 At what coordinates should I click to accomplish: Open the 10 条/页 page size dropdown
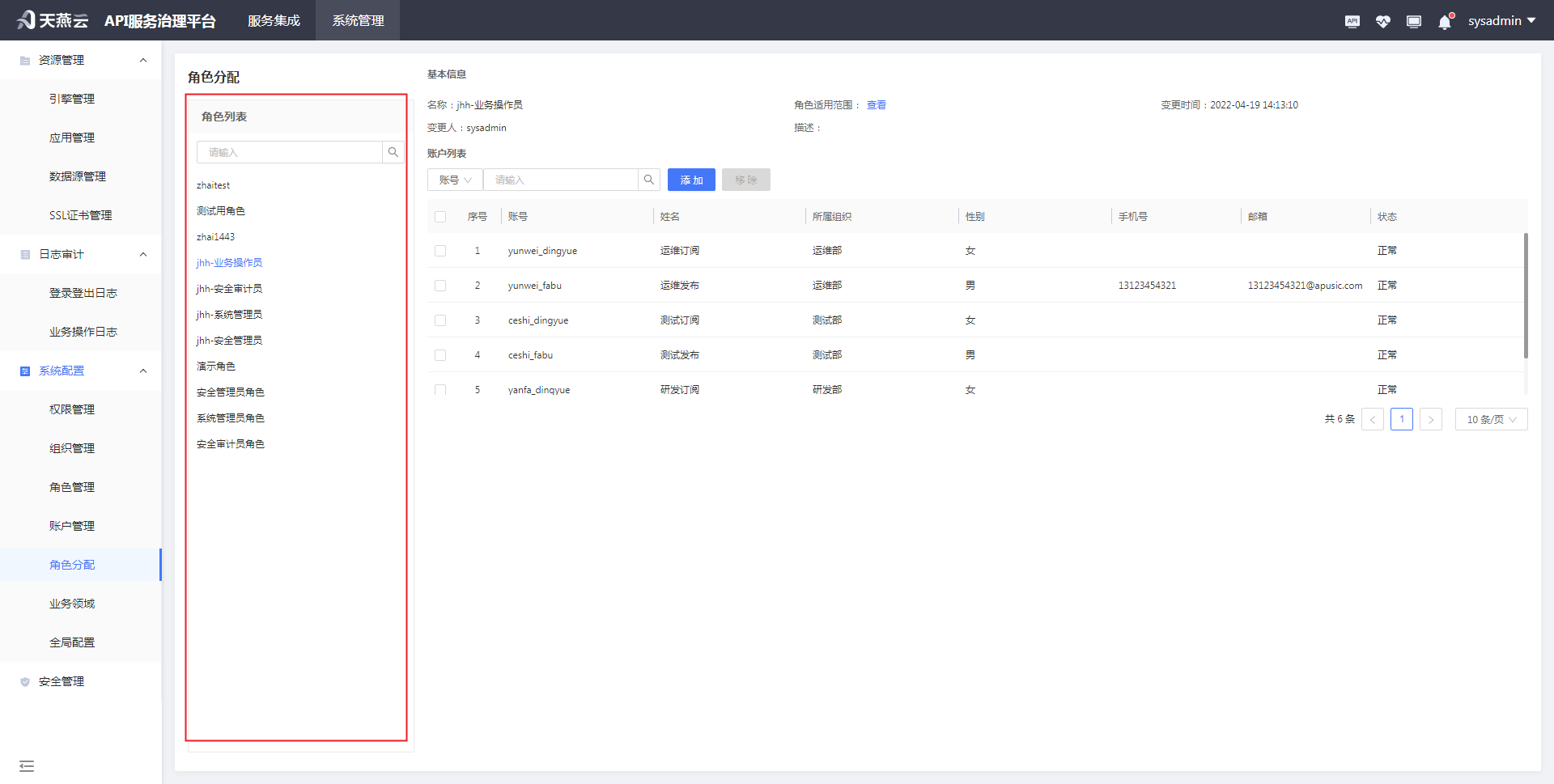pyautogui.click(x=1490, y=419)
